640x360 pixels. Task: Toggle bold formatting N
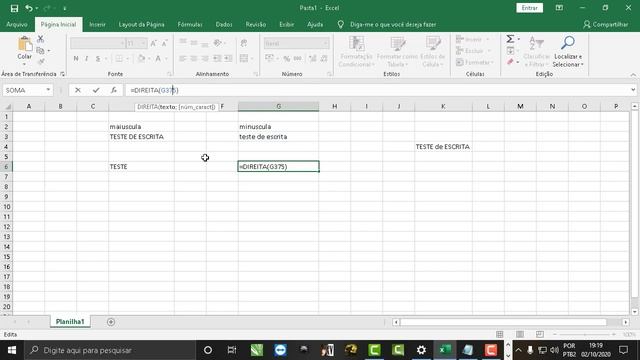click(x=76, y=59)
